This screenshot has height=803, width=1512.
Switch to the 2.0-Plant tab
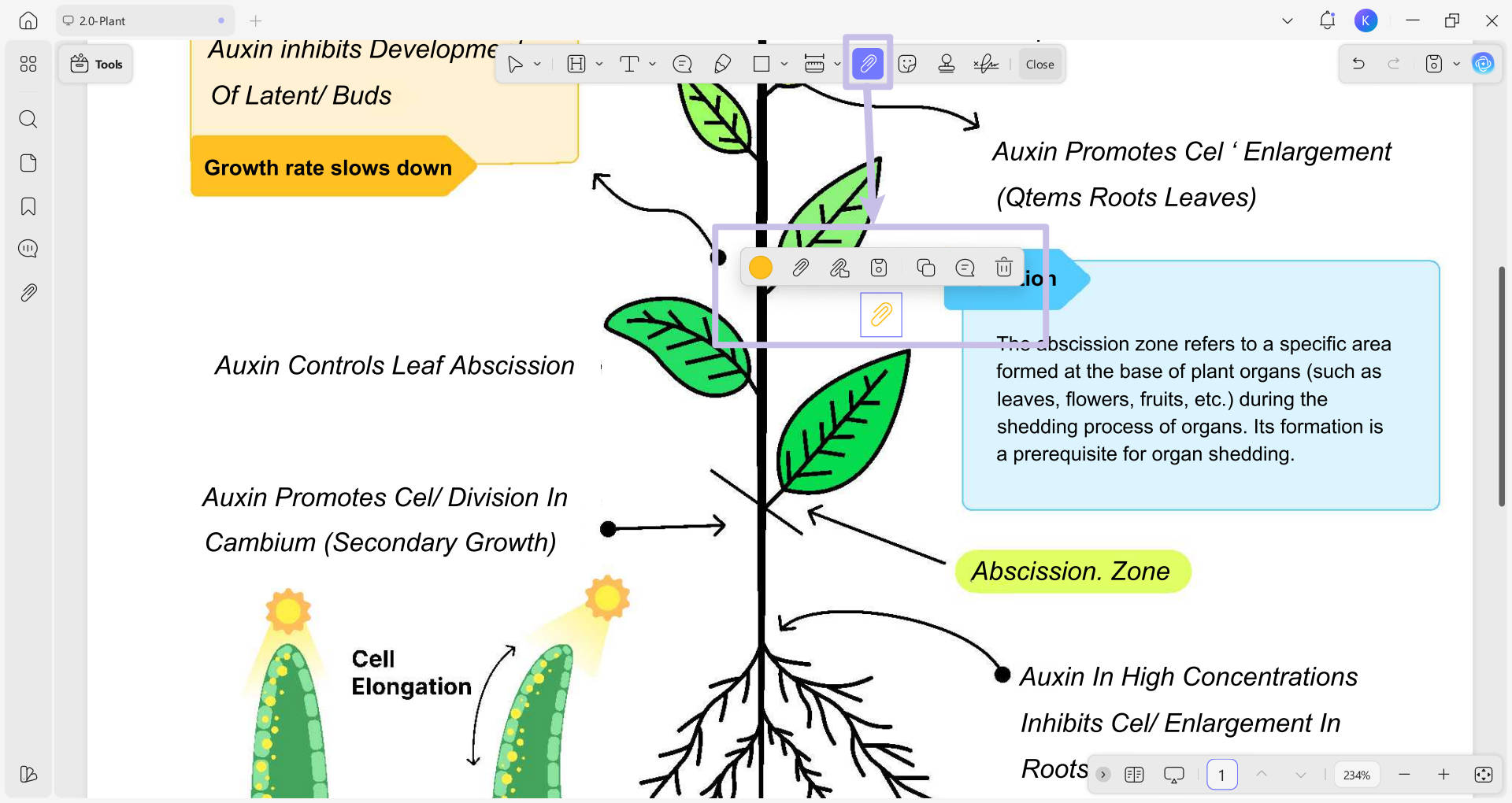tap(145, 21)
